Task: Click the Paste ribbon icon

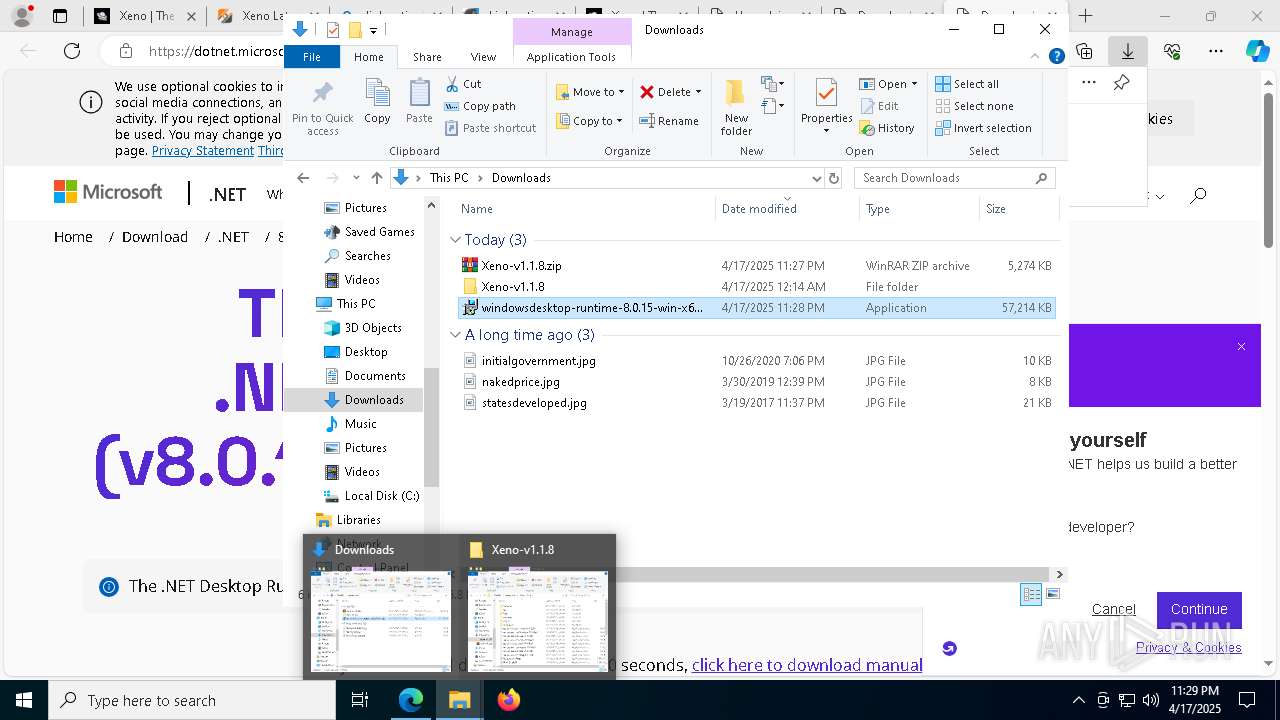Action: 419,102
